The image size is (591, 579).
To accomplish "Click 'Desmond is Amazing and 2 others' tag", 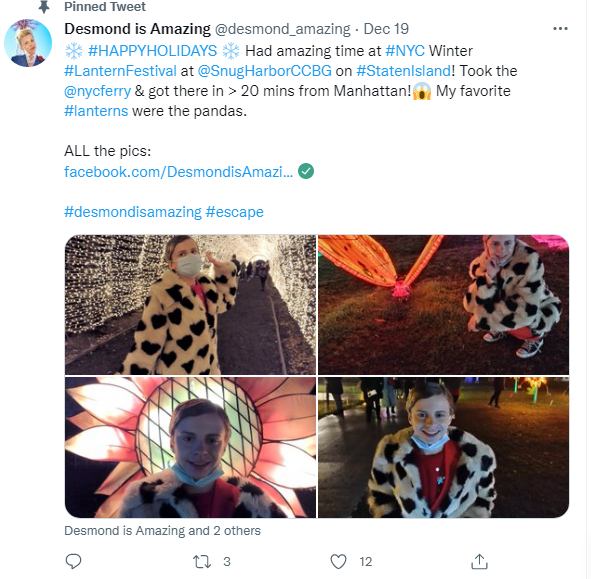I will (x=162, y=531).
